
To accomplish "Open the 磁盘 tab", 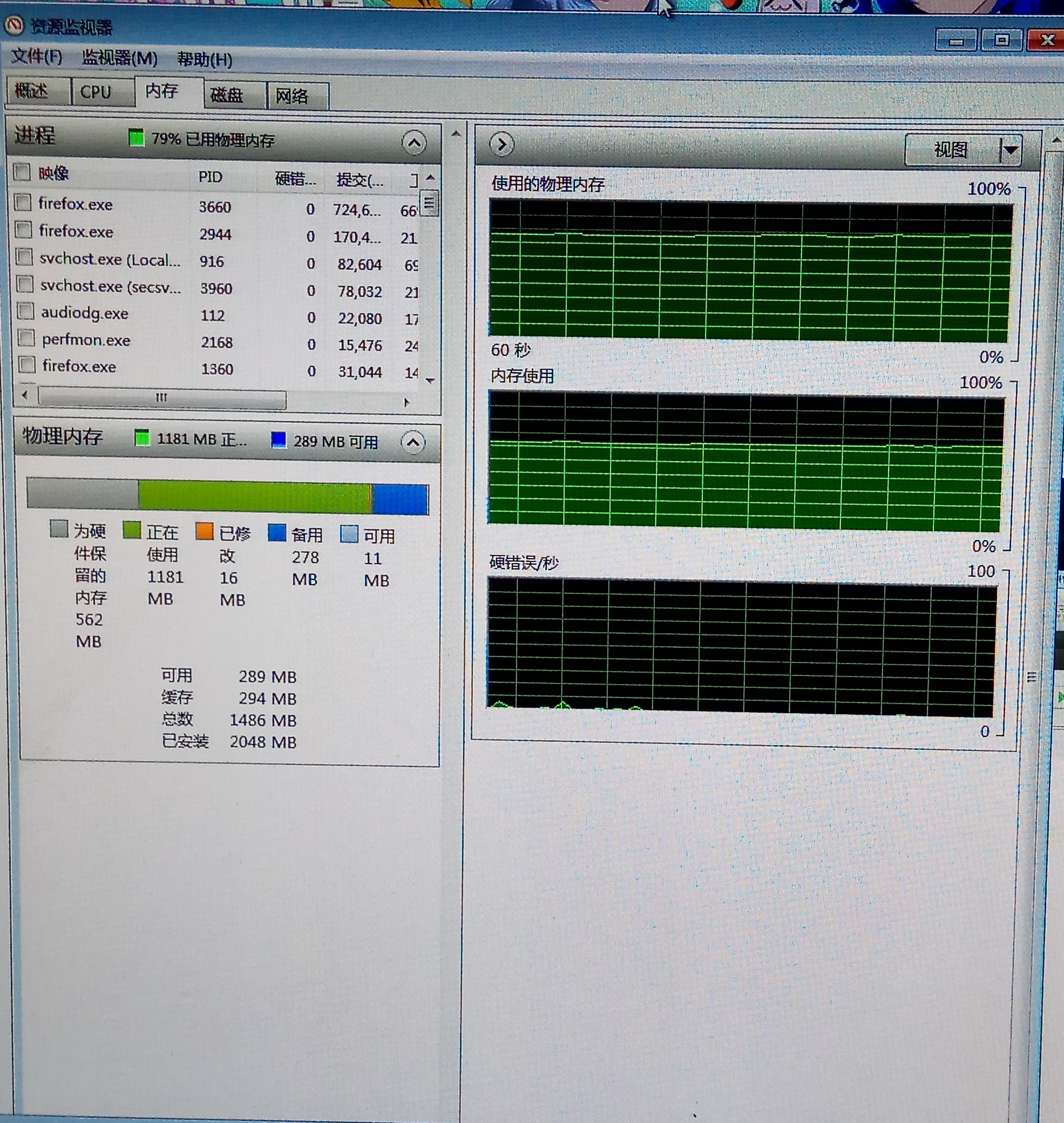I will pyautogui.click(x=227, y=94).
